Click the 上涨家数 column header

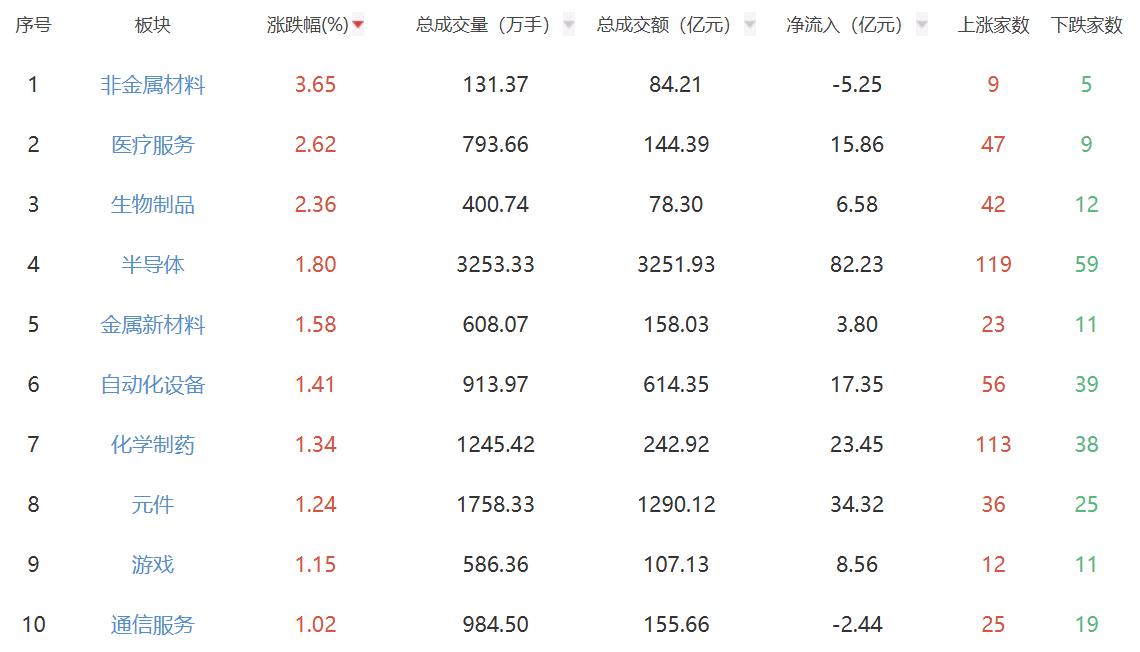pyautogui.click(x=993, y=25)
